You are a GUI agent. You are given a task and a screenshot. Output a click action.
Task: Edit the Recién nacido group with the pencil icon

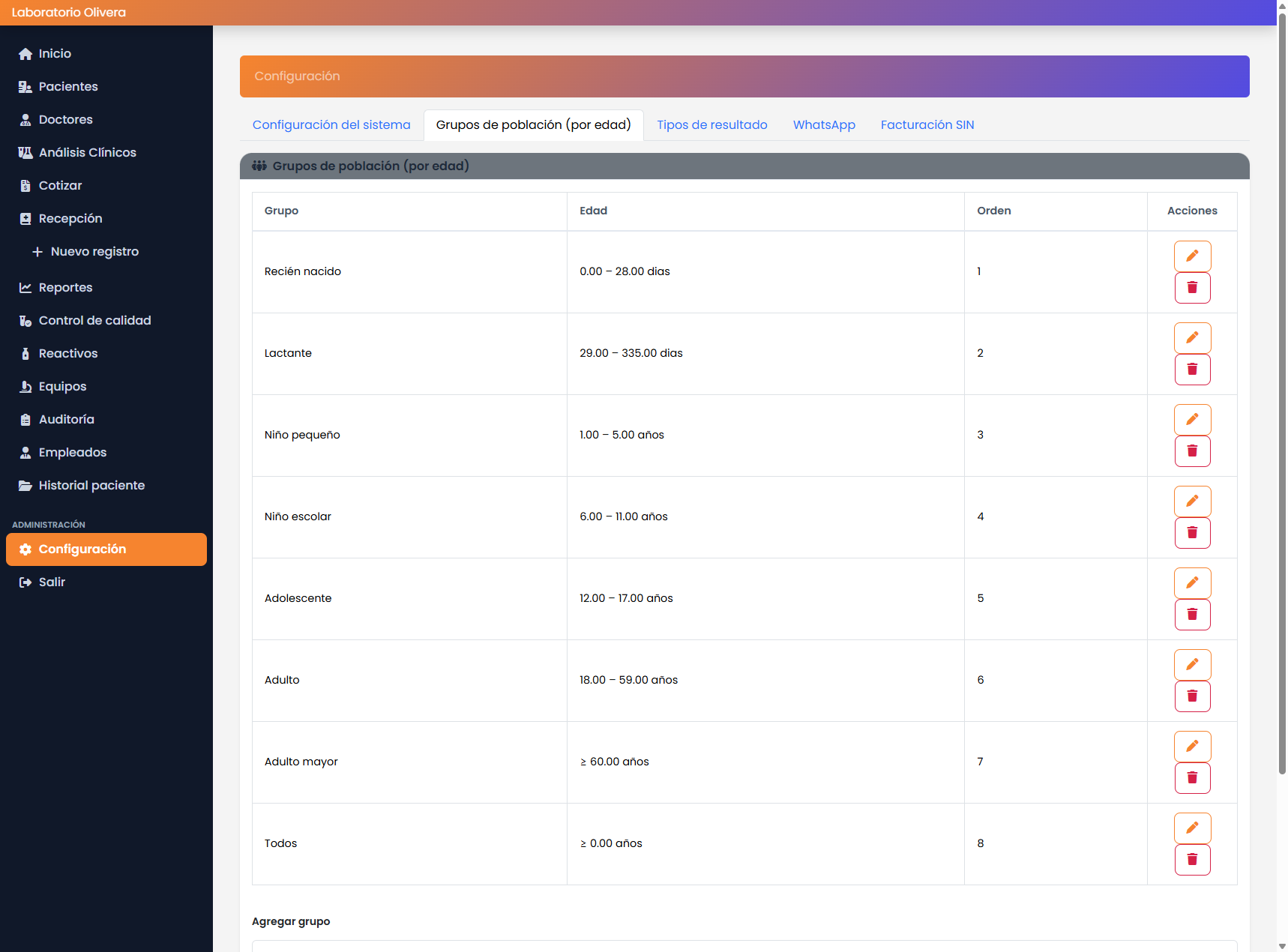point(1192,256)
